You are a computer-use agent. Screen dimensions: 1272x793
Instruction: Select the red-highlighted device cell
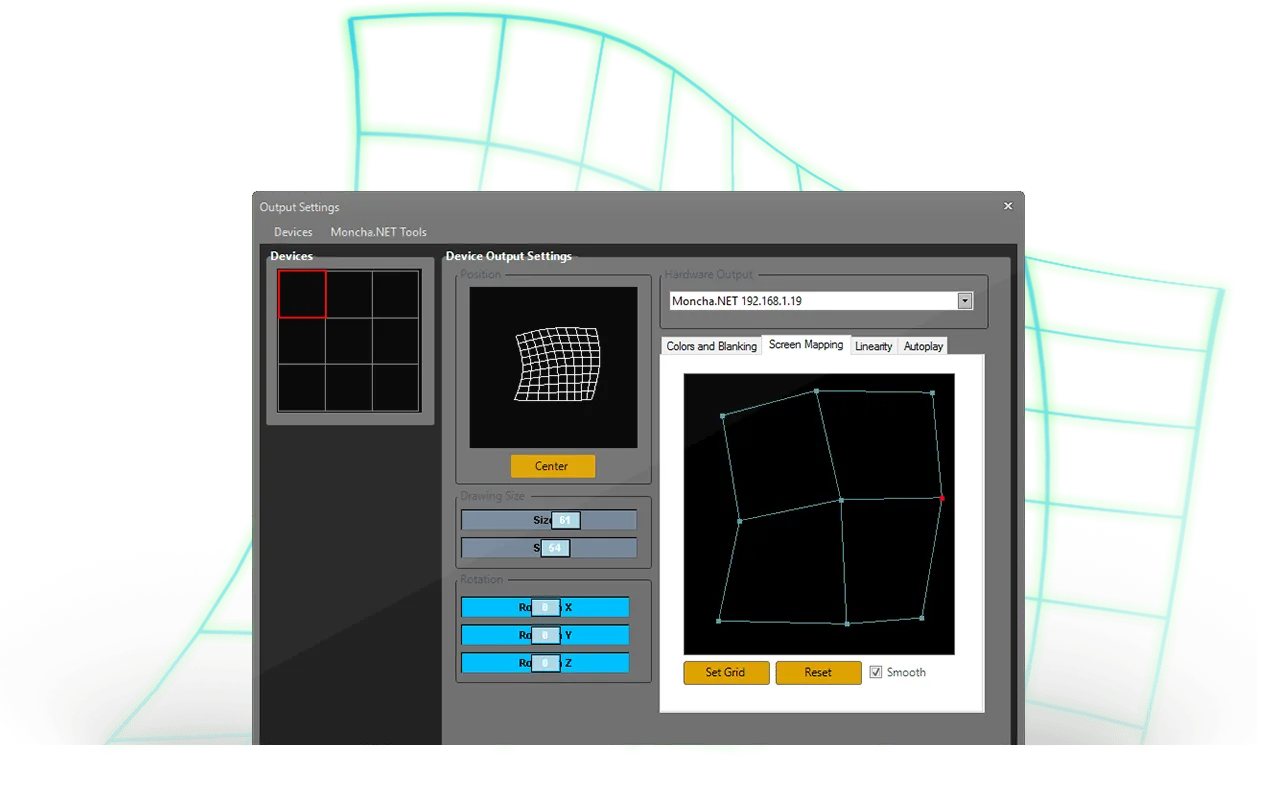(x=302, y=294)
